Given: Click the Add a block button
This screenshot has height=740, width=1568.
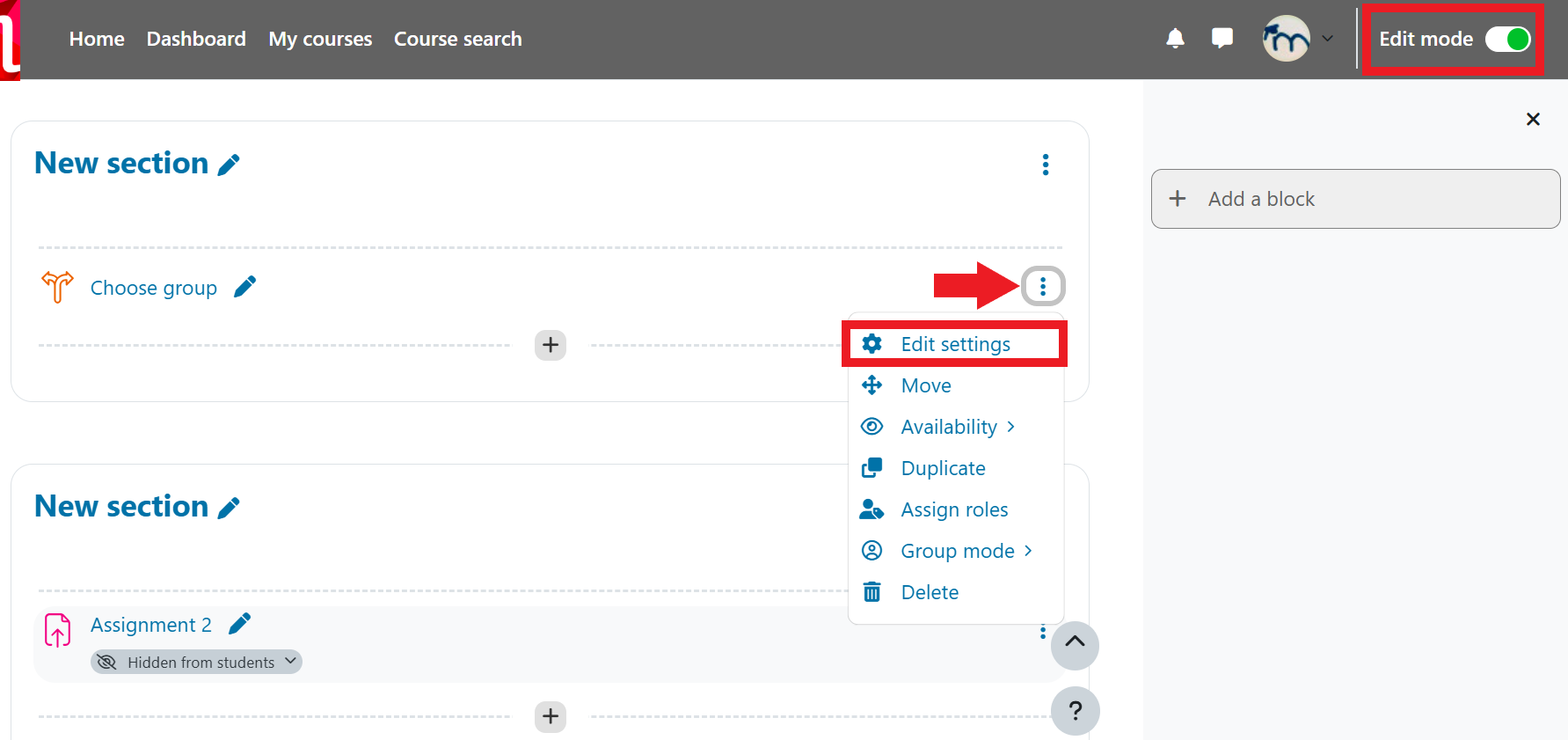Looking at the screenshot, I should (x=1354, y=199).
